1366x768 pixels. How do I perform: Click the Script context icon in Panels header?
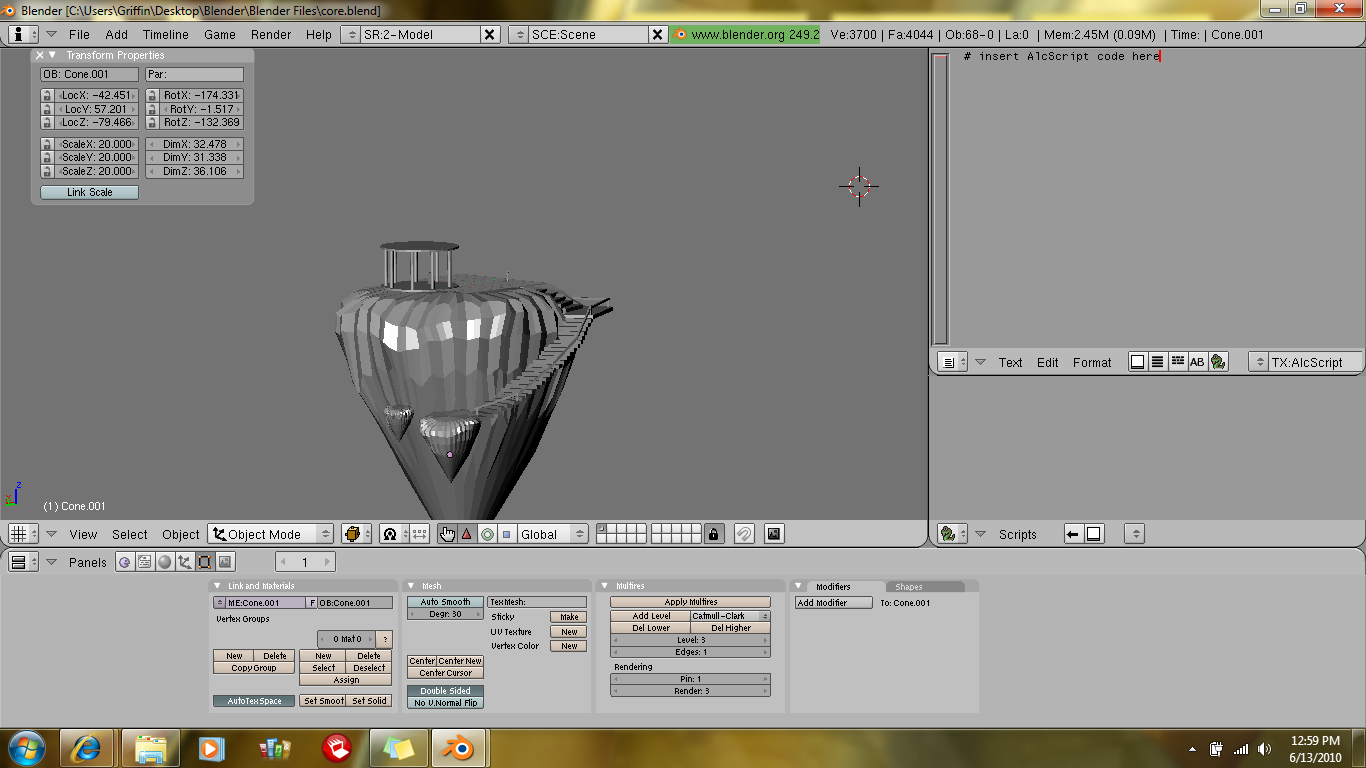[x=145, y=562]
